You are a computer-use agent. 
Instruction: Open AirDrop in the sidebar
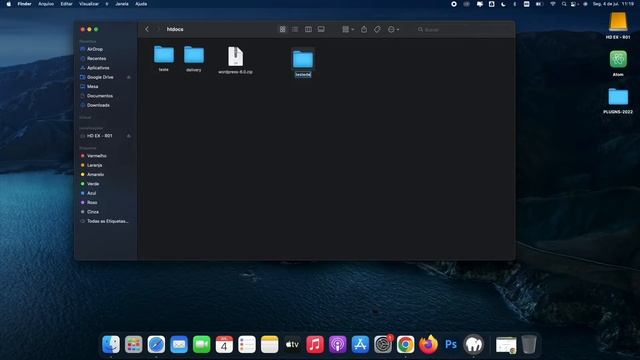(95, 49)
